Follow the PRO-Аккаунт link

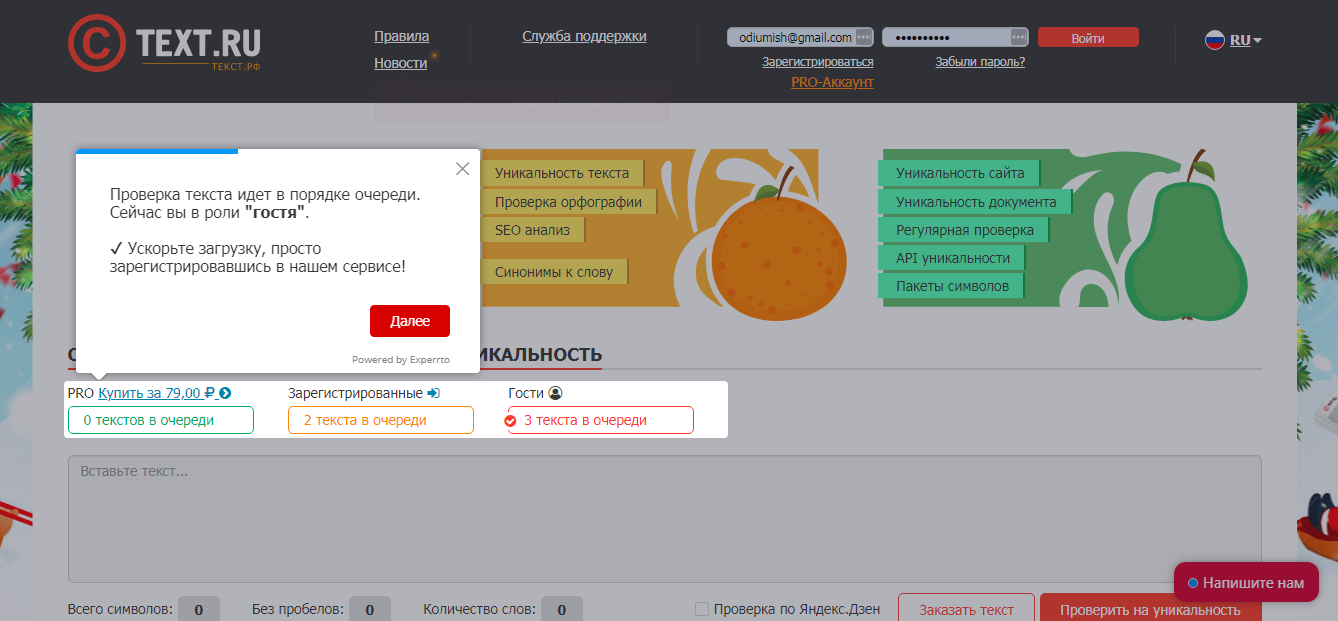(x=832, y=82)
